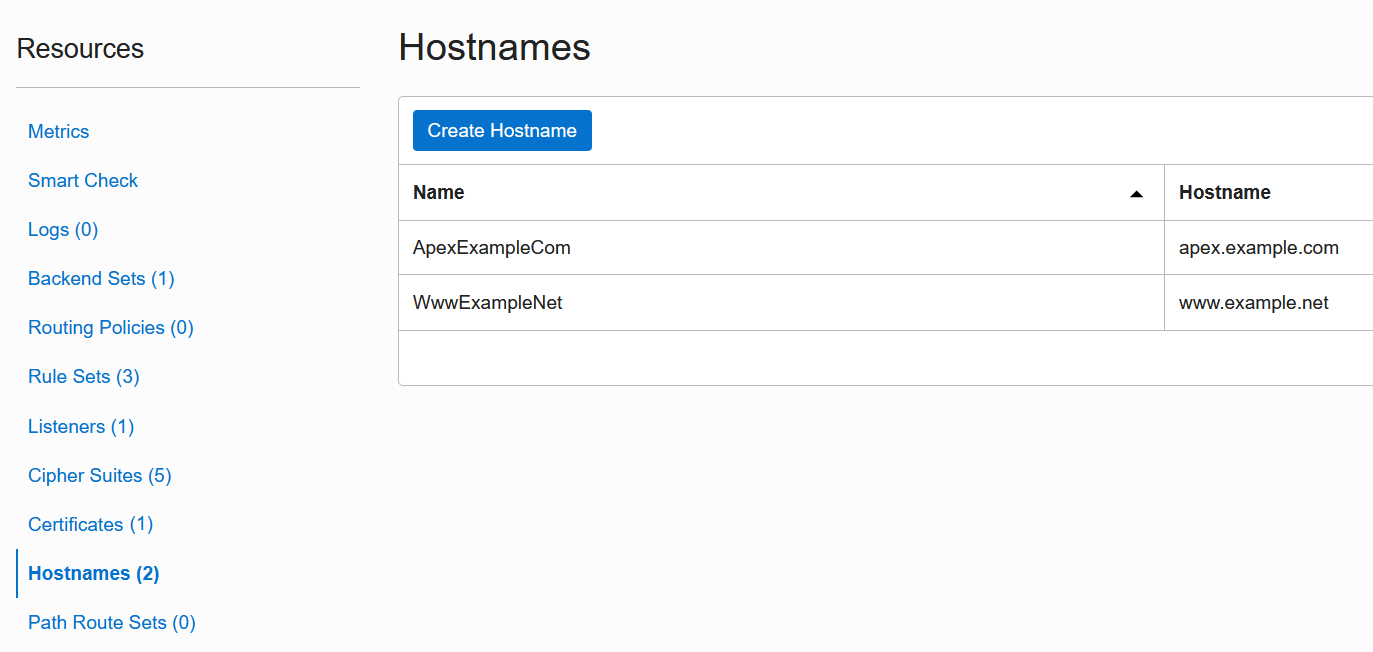
Task: Click the apex.example.com hostname cell
Action: (x=1259, y=248)
